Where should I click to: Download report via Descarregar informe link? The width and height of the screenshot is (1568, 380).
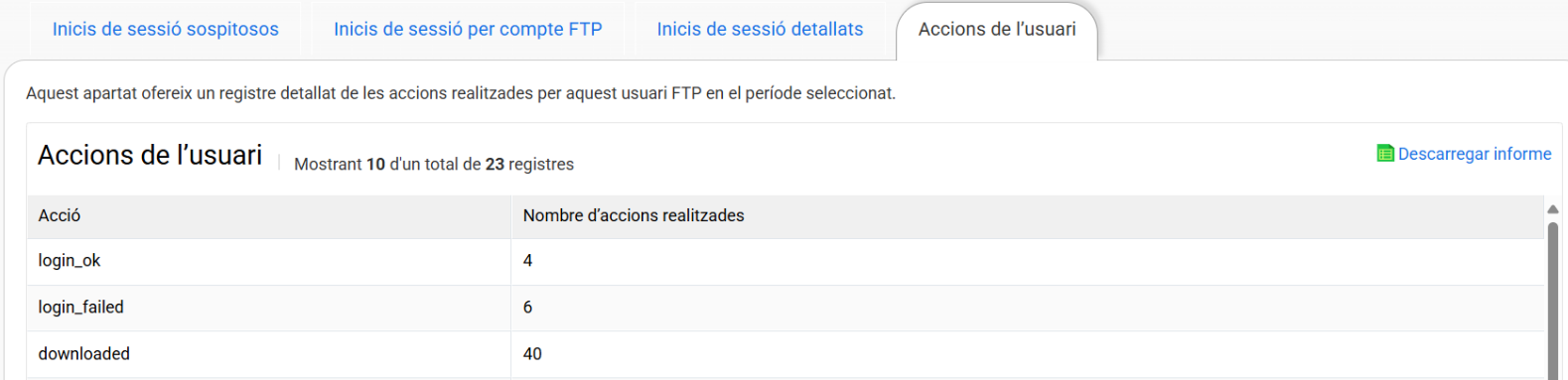(1475, 154)
